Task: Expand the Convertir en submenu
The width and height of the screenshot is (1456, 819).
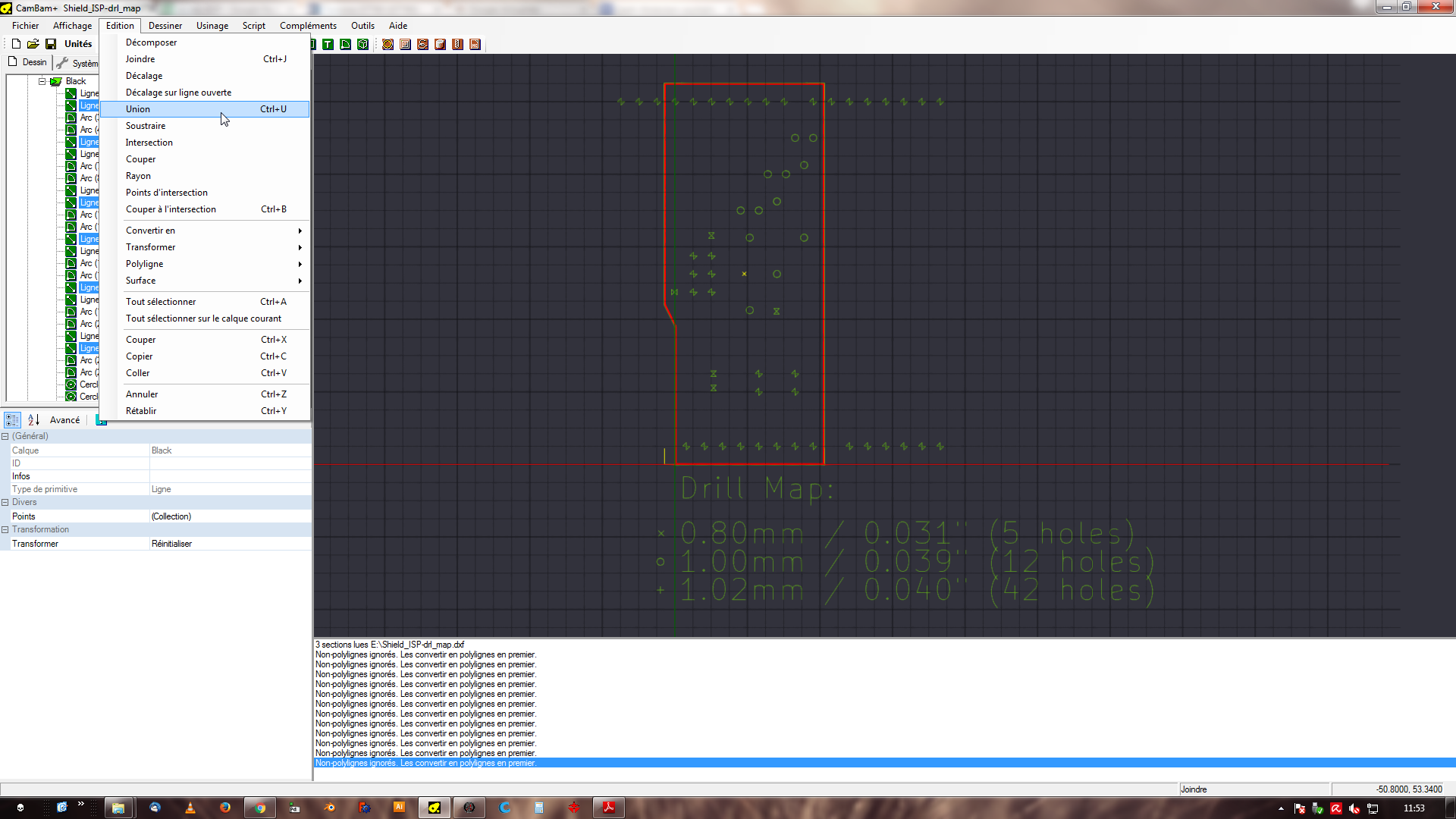Action: [205, 231]
